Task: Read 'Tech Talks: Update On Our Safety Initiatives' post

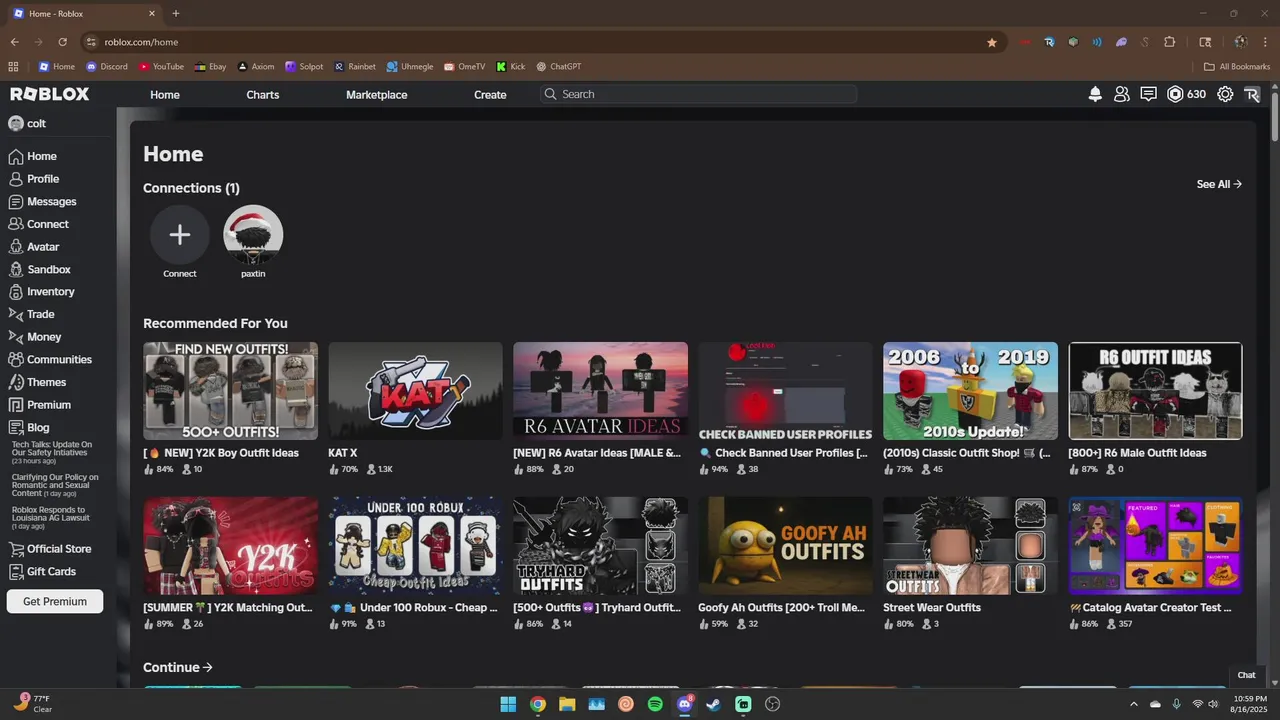Action: coord(52,452)
